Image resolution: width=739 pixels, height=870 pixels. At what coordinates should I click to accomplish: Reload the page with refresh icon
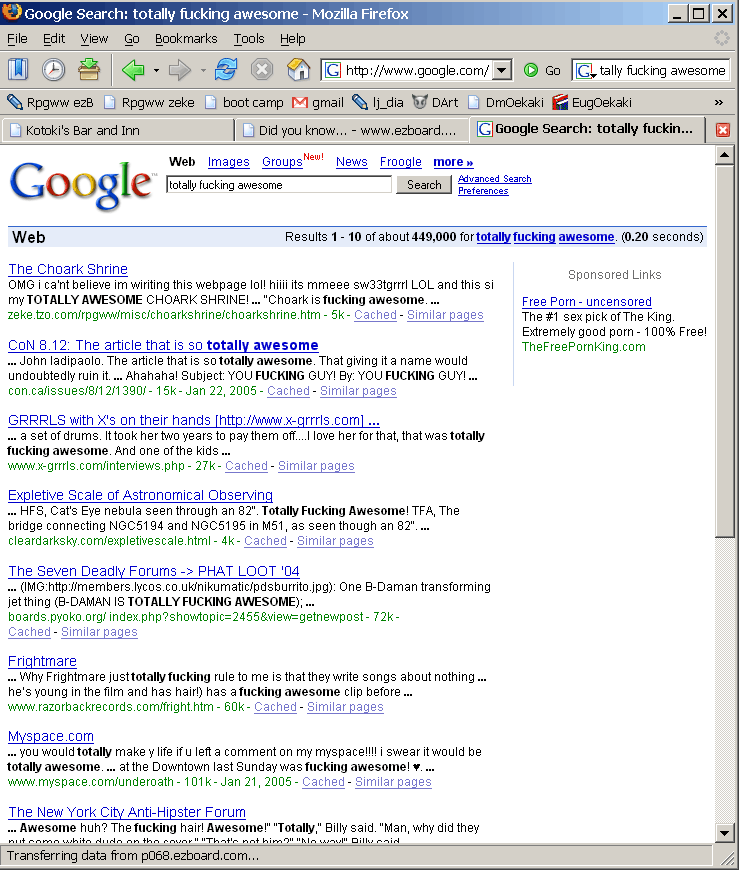coord(226,70)
